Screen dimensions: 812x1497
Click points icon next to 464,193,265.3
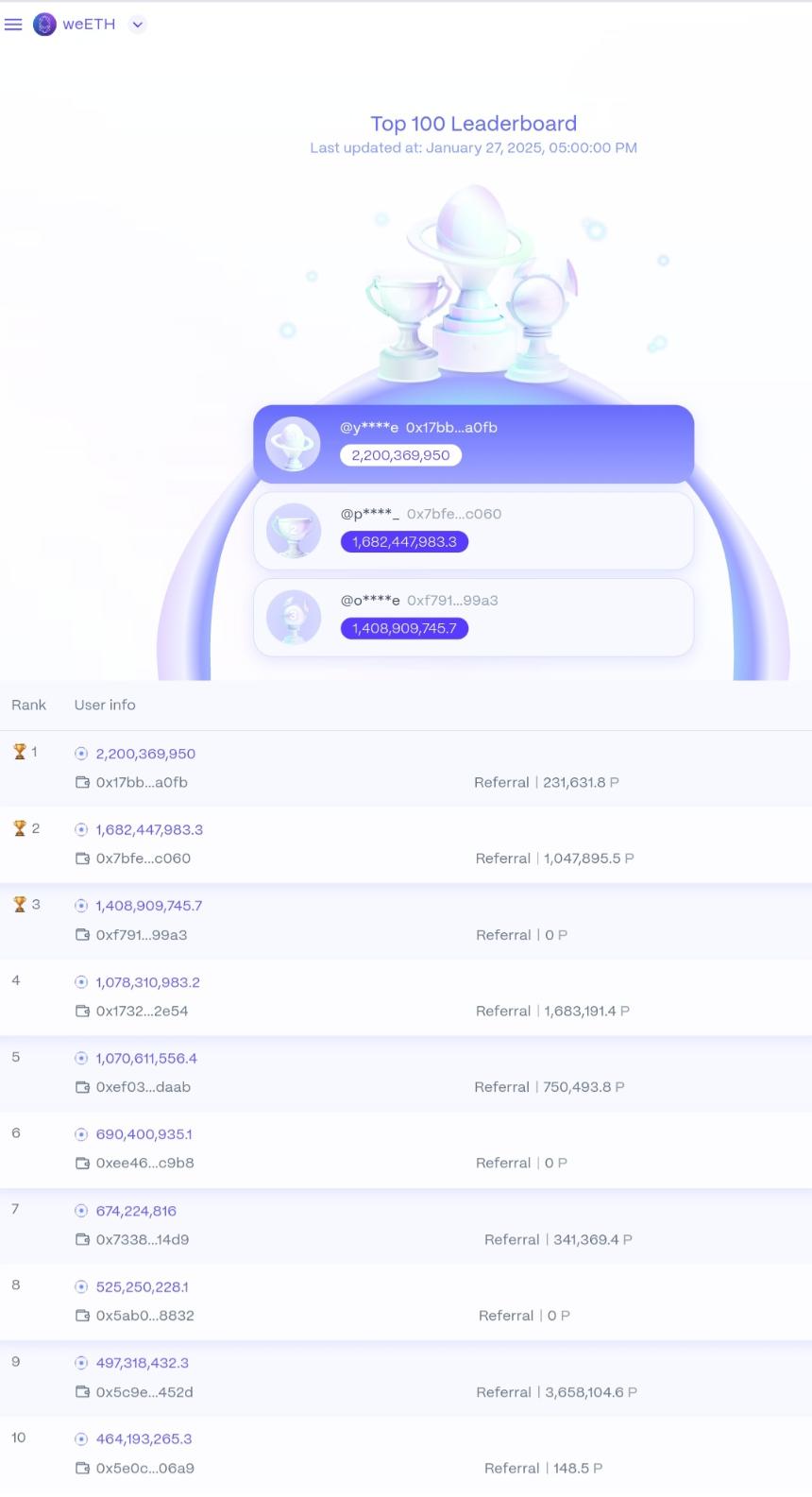pos(81,1438)
